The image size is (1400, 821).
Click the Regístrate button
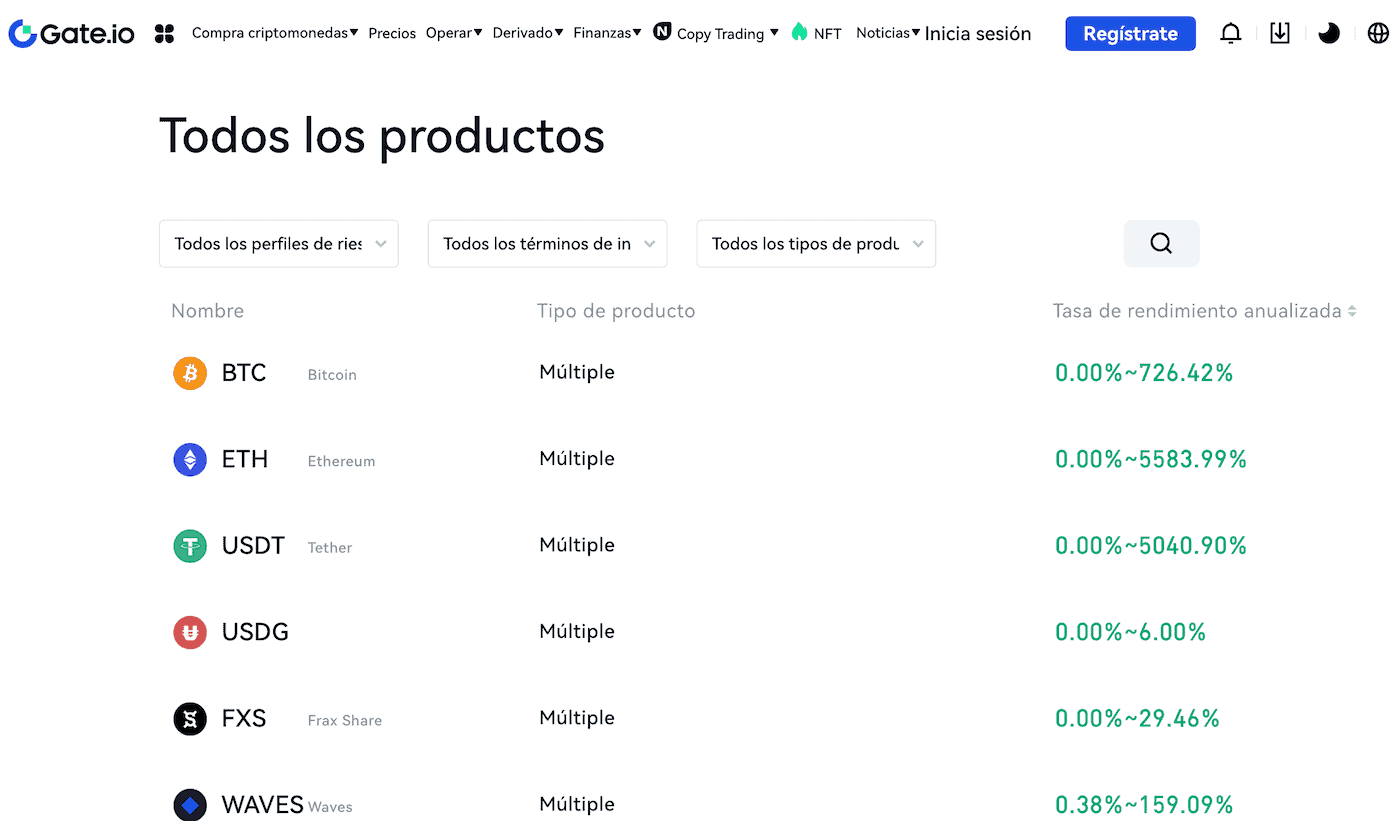tap(1130, 33)
